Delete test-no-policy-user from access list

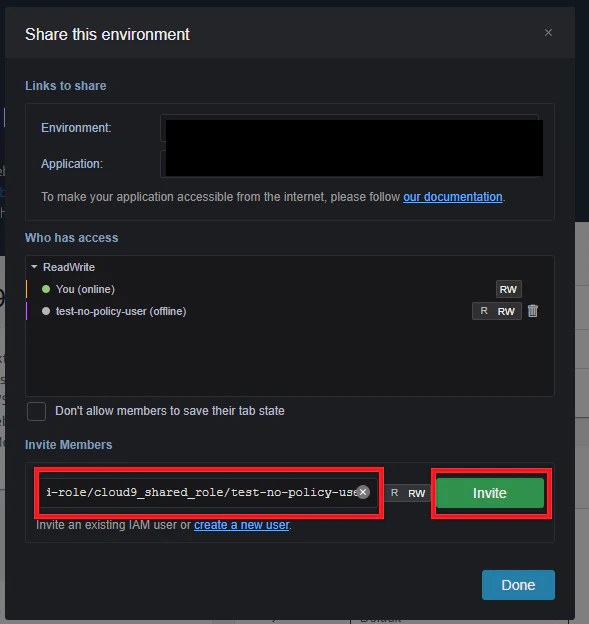click(532, 311)
